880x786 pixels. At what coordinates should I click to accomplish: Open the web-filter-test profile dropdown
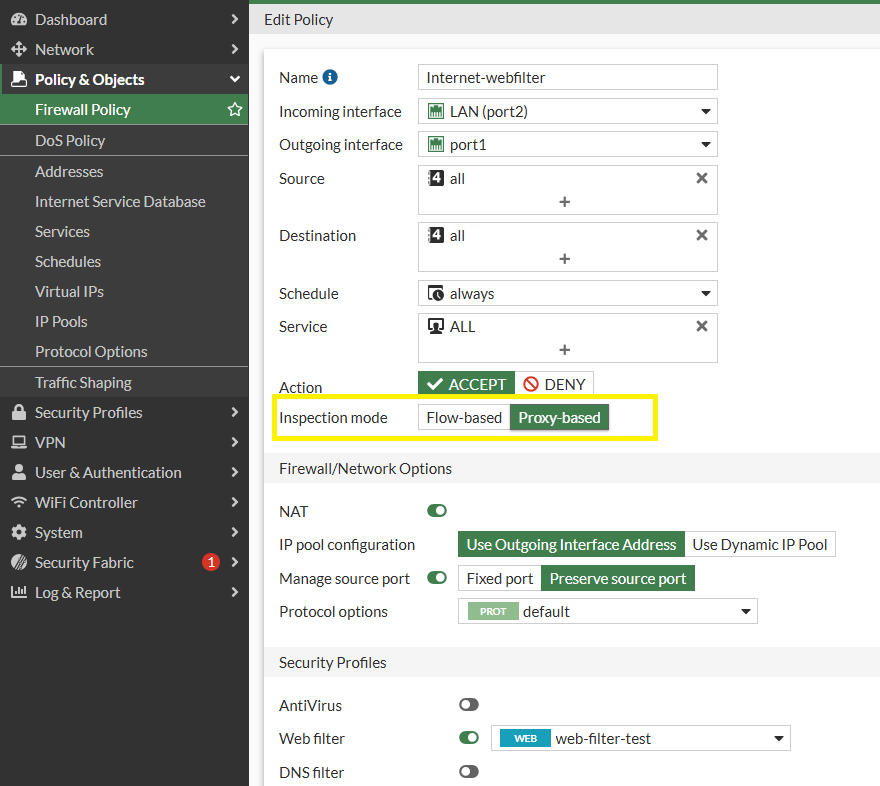pos(640,739)
